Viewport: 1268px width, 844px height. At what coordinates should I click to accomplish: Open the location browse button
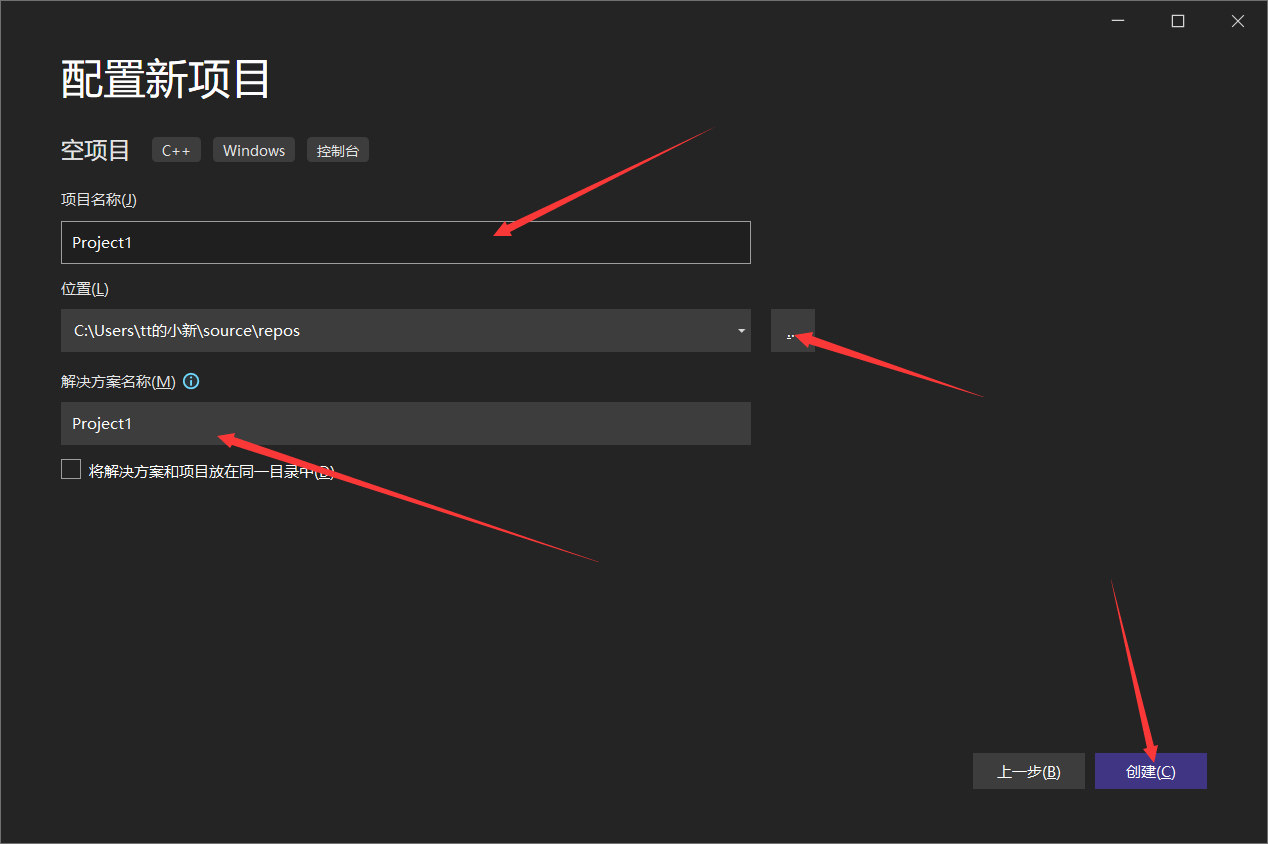pos(793,330)
